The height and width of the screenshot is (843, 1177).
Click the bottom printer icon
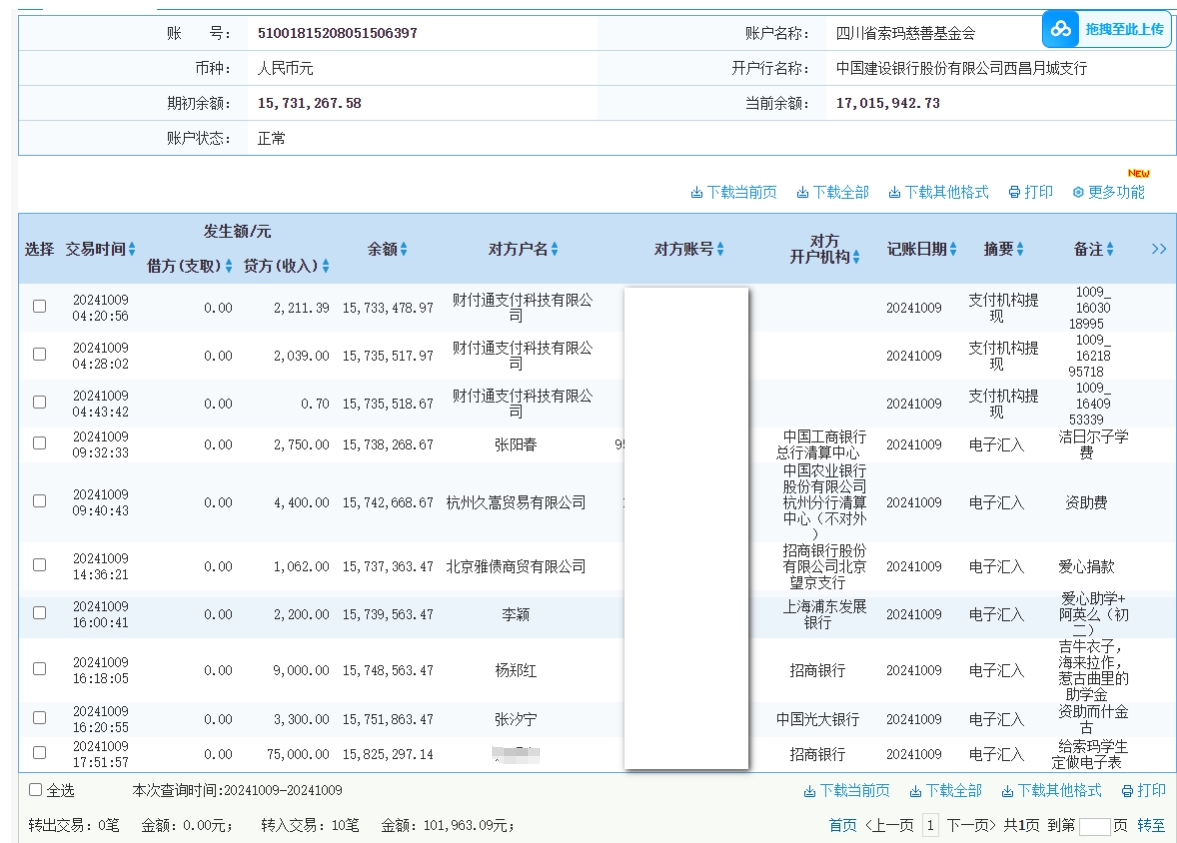tap(1127, 791)
